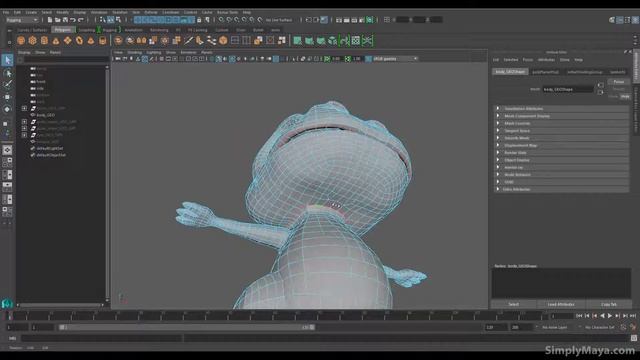The image size is (640, 360).
Task: Click the Copy Tab button
Action: (609, 304)
